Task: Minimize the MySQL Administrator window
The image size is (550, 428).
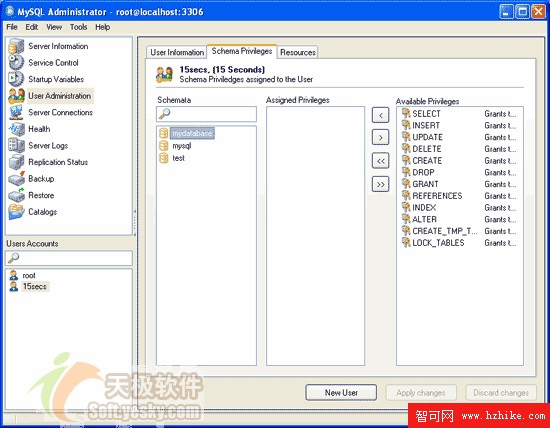Action: (506, 12)
